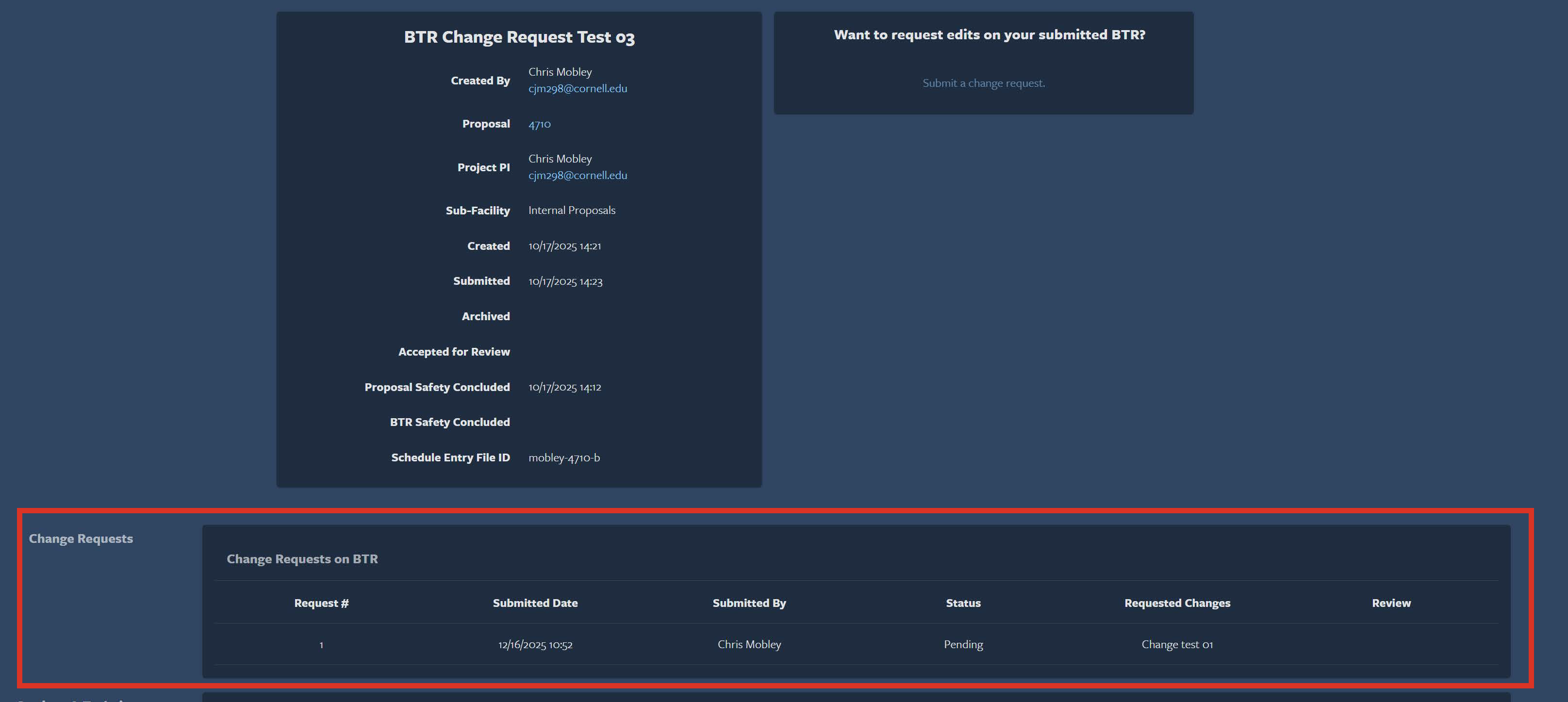Click the BTR Change Request Test 03 title
The width and height of the screenshot is (1568, 702).
519,37
